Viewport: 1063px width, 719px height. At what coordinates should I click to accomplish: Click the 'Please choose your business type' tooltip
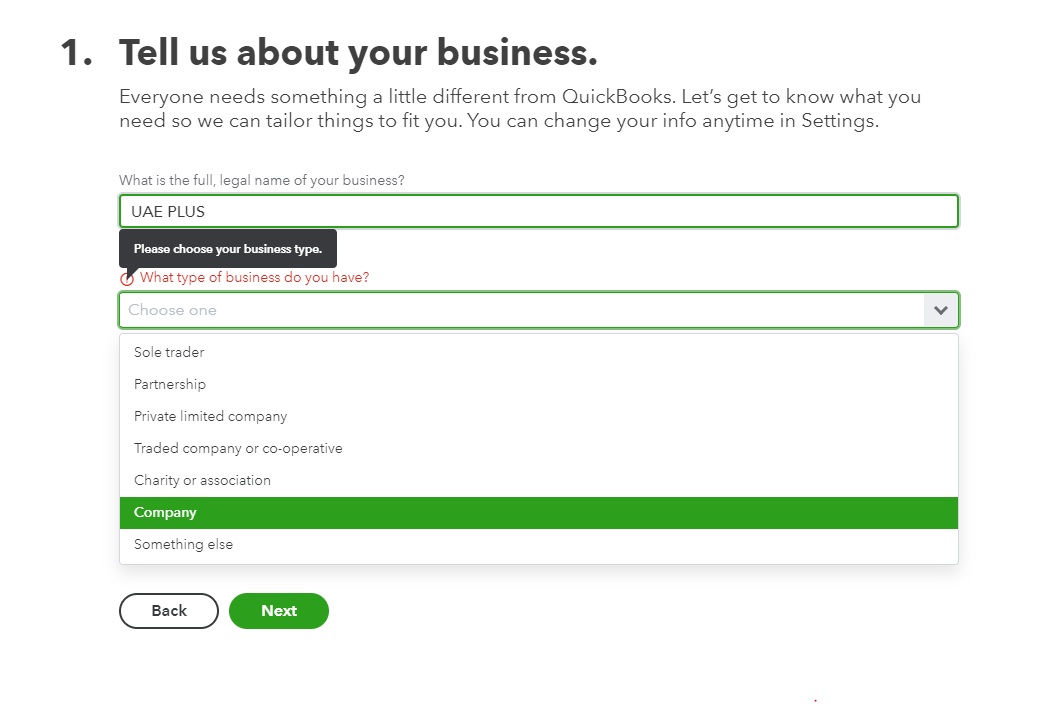[227, 248]
